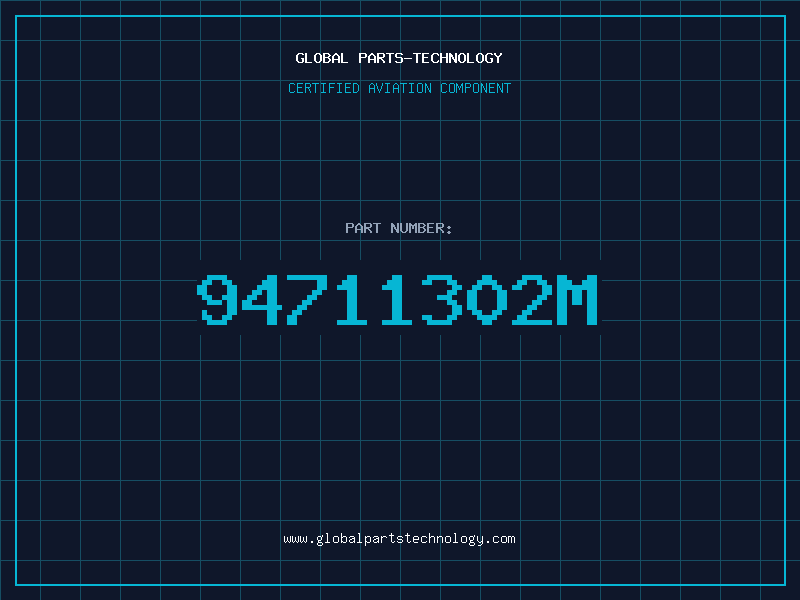The width and height of the screenshot is (800, 600).
Task: Click the PART NUMBER: label
Action: tap(399, 228)
